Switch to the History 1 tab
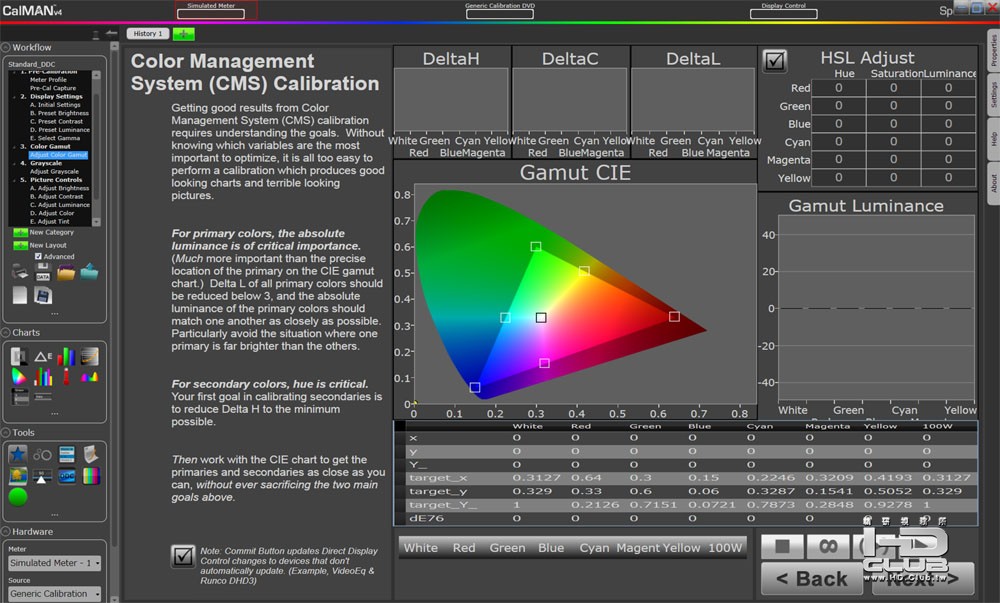Screen dimensions: 1000x603 tap(146, 34)
